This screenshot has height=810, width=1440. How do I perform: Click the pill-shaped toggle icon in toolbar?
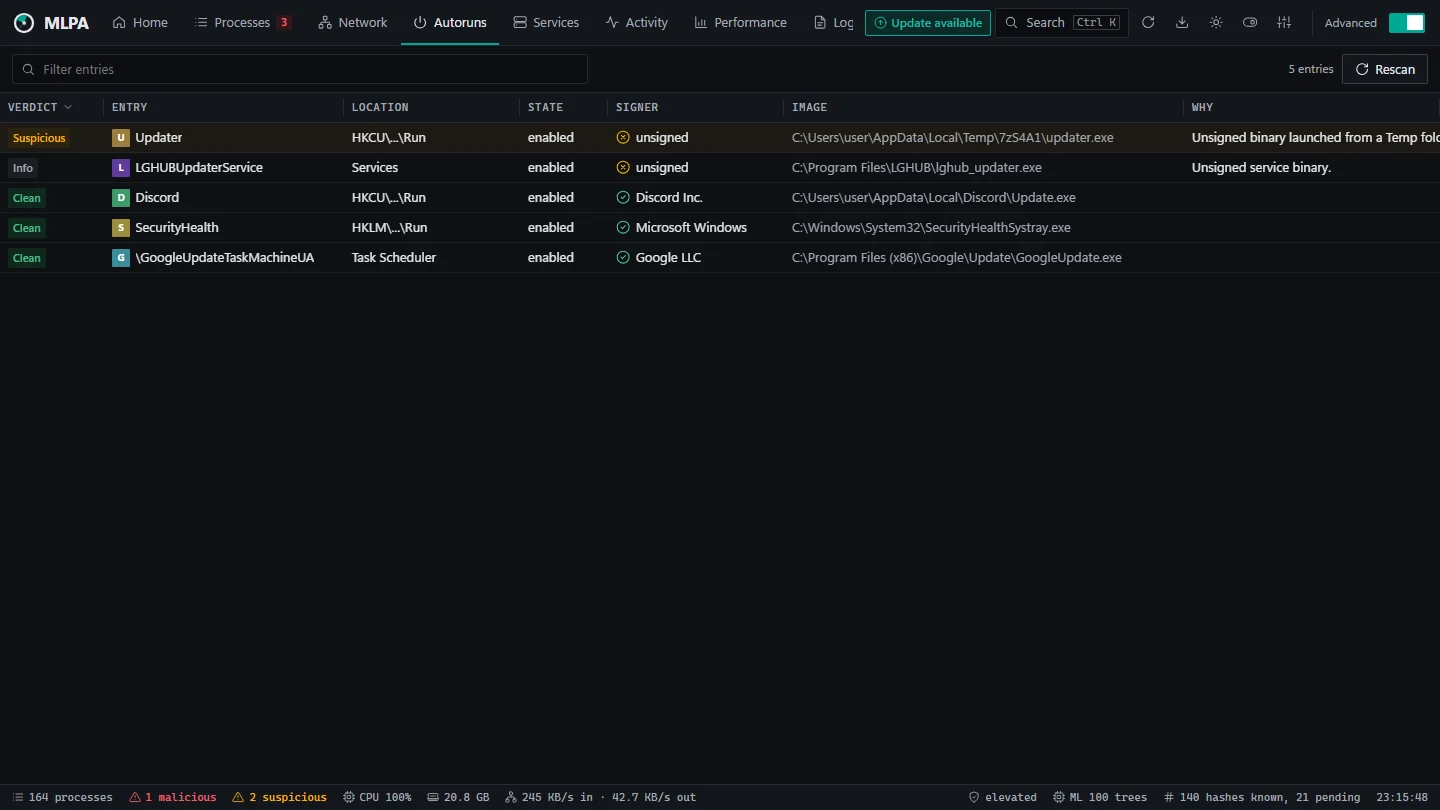1250,23
